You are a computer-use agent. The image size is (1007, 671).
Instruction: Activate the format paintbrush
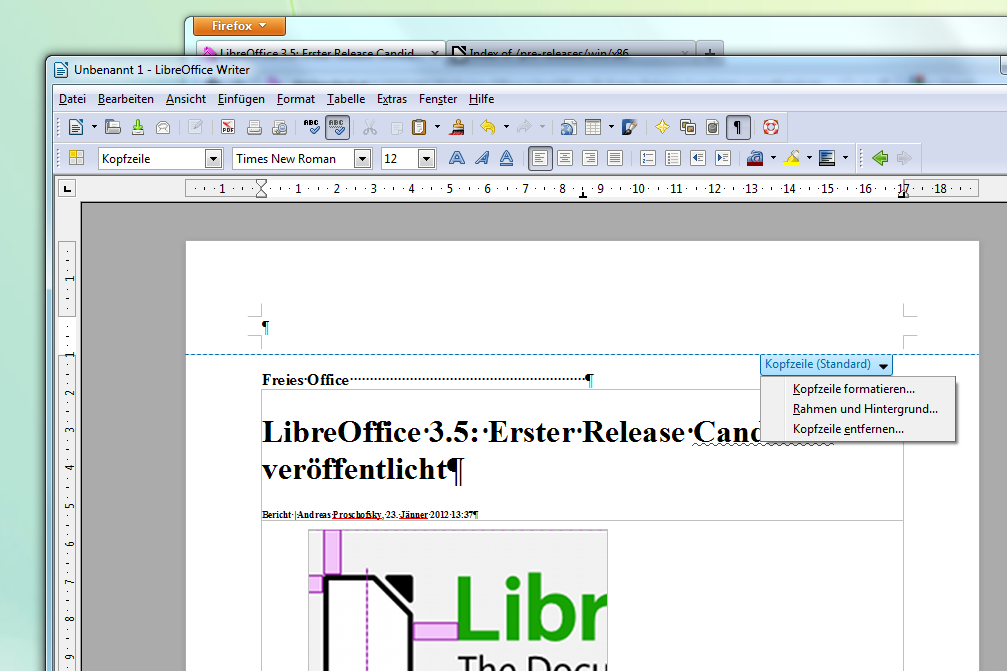click(457, 127)
